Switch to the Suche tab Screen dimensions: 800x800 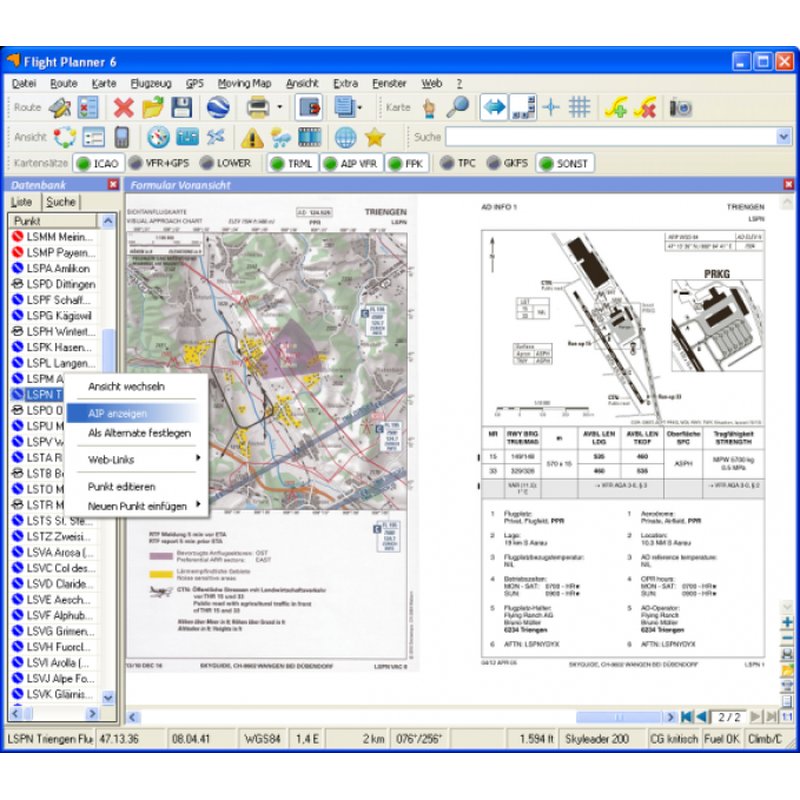click(61, 202)
